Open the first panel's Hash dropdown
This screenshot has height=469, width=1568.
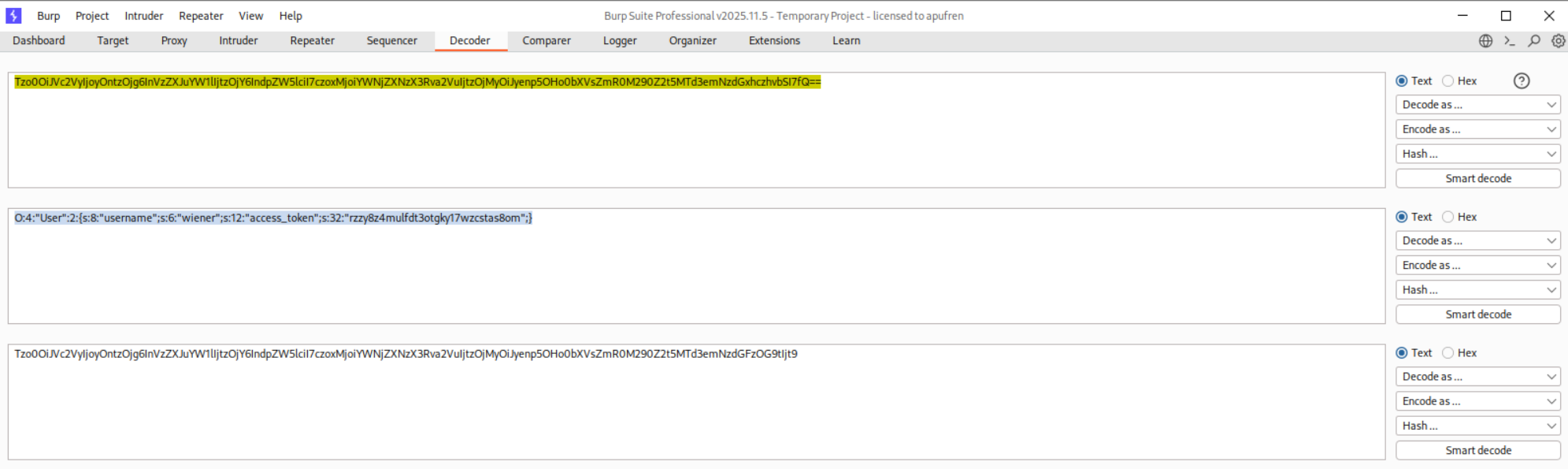(1477, 154)
